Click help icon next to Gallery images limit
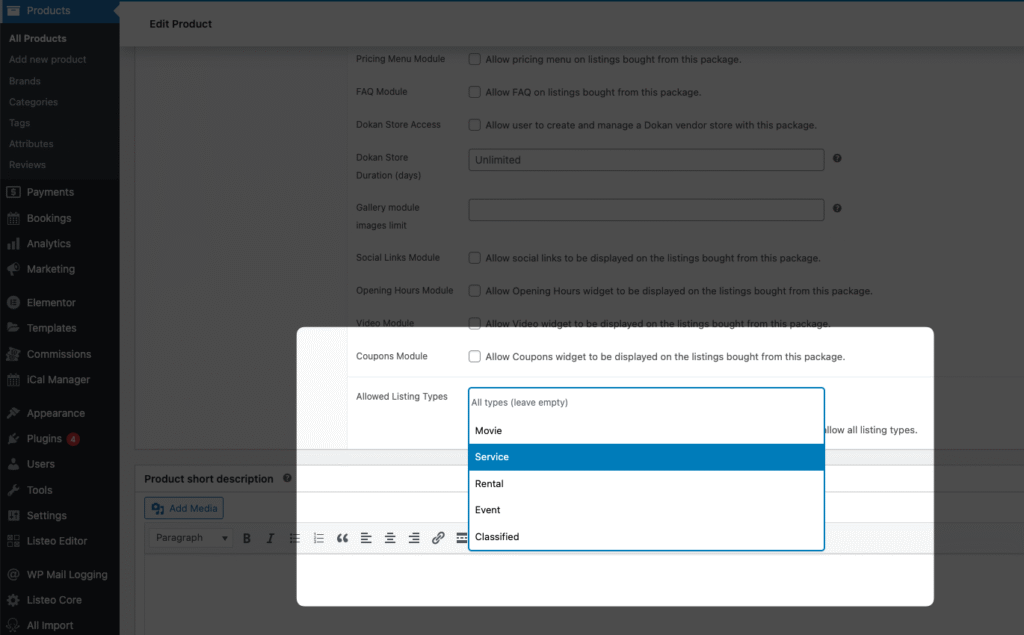Viewport: 1024px width, 635px height. point(837,208)
